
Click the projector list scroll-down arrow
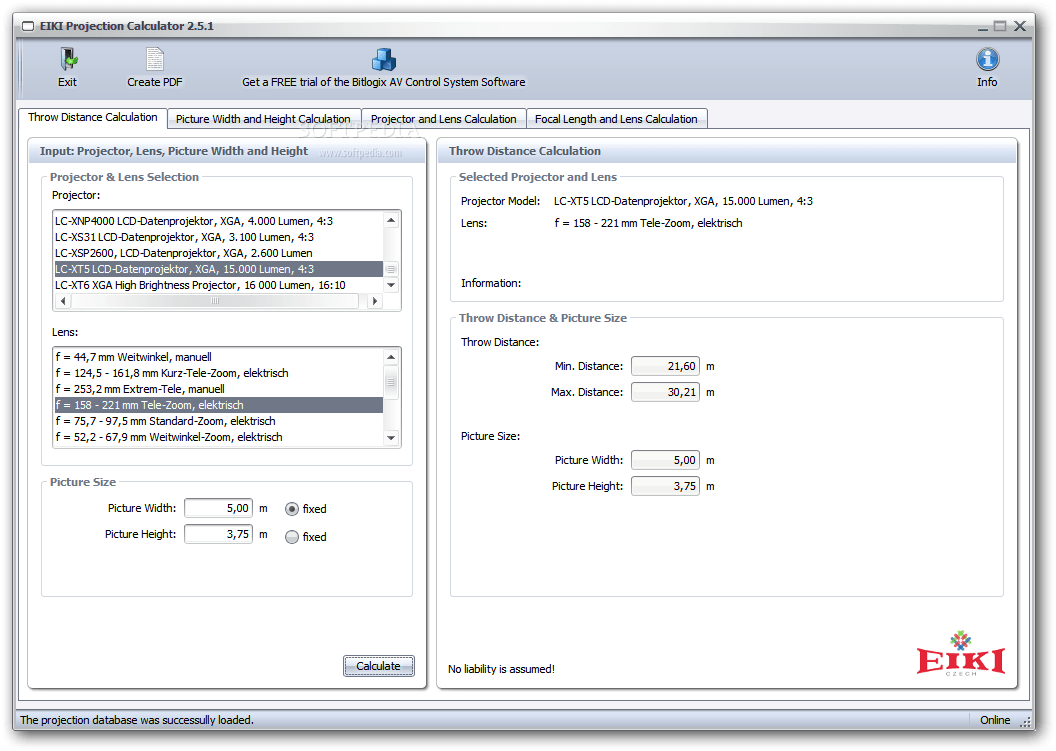tap(391, 286)
